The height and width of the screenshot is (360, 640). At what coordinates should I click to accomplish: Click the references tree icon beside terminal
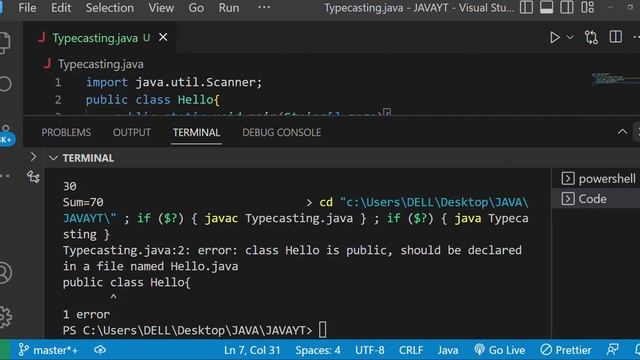coord(33,177)
